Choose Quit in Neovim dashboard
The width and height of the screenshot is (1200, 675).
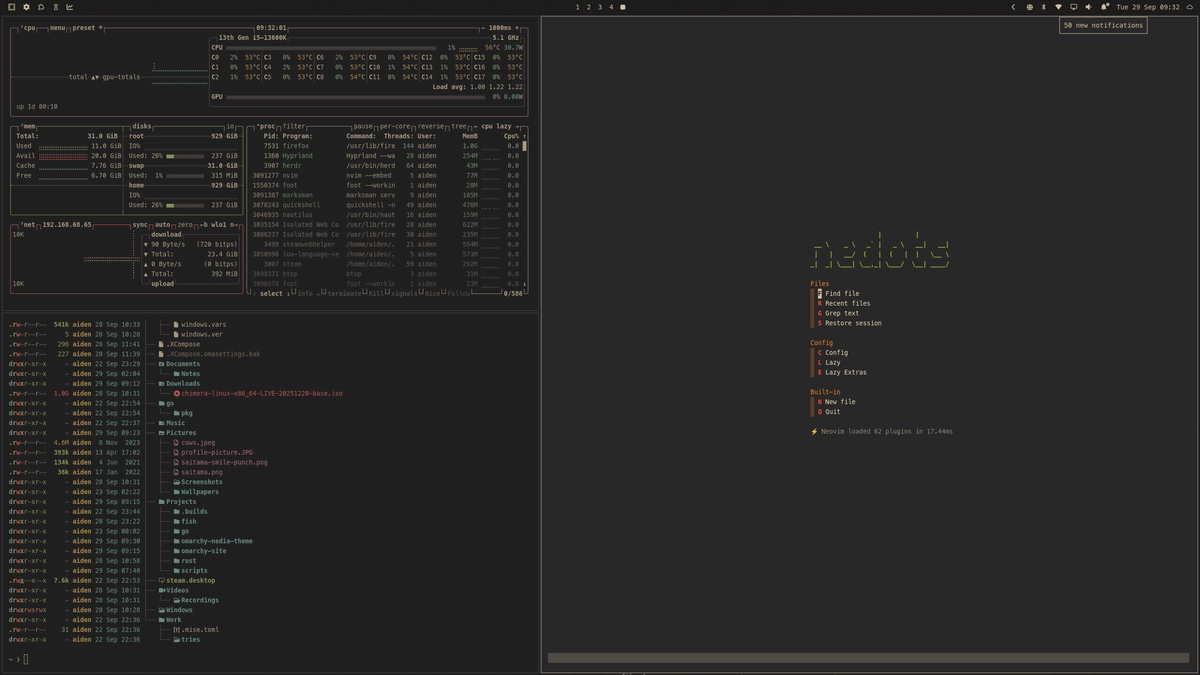click(x=829, y=412)
